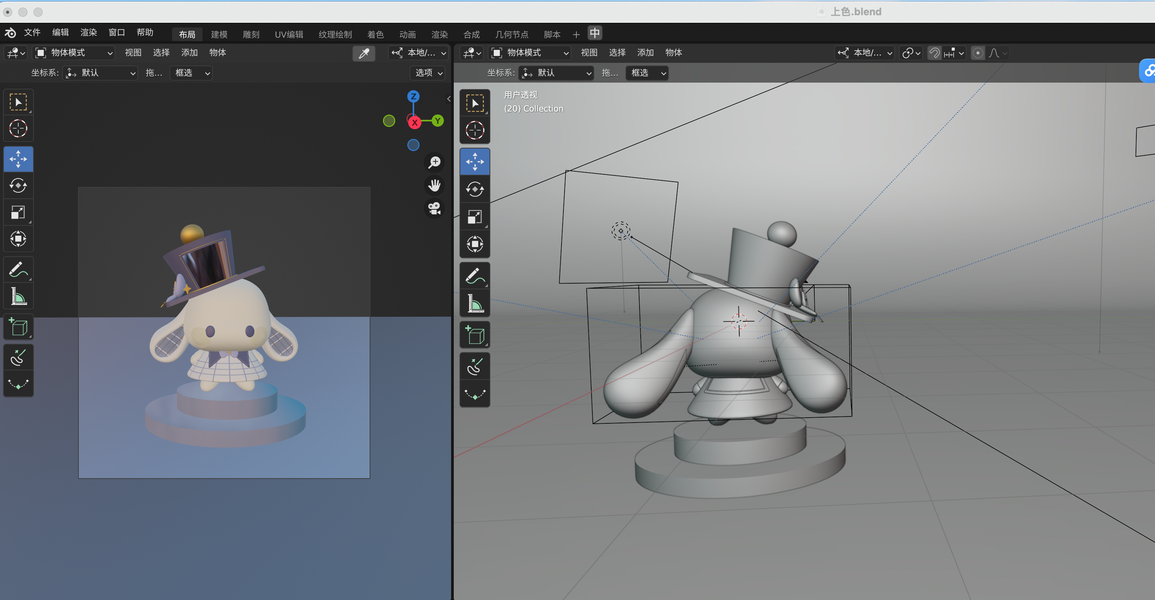Click the negative Z axis gizmo circle
Image resolution: width=1155 pixels, height=600 pixels.
click(413, 145)
